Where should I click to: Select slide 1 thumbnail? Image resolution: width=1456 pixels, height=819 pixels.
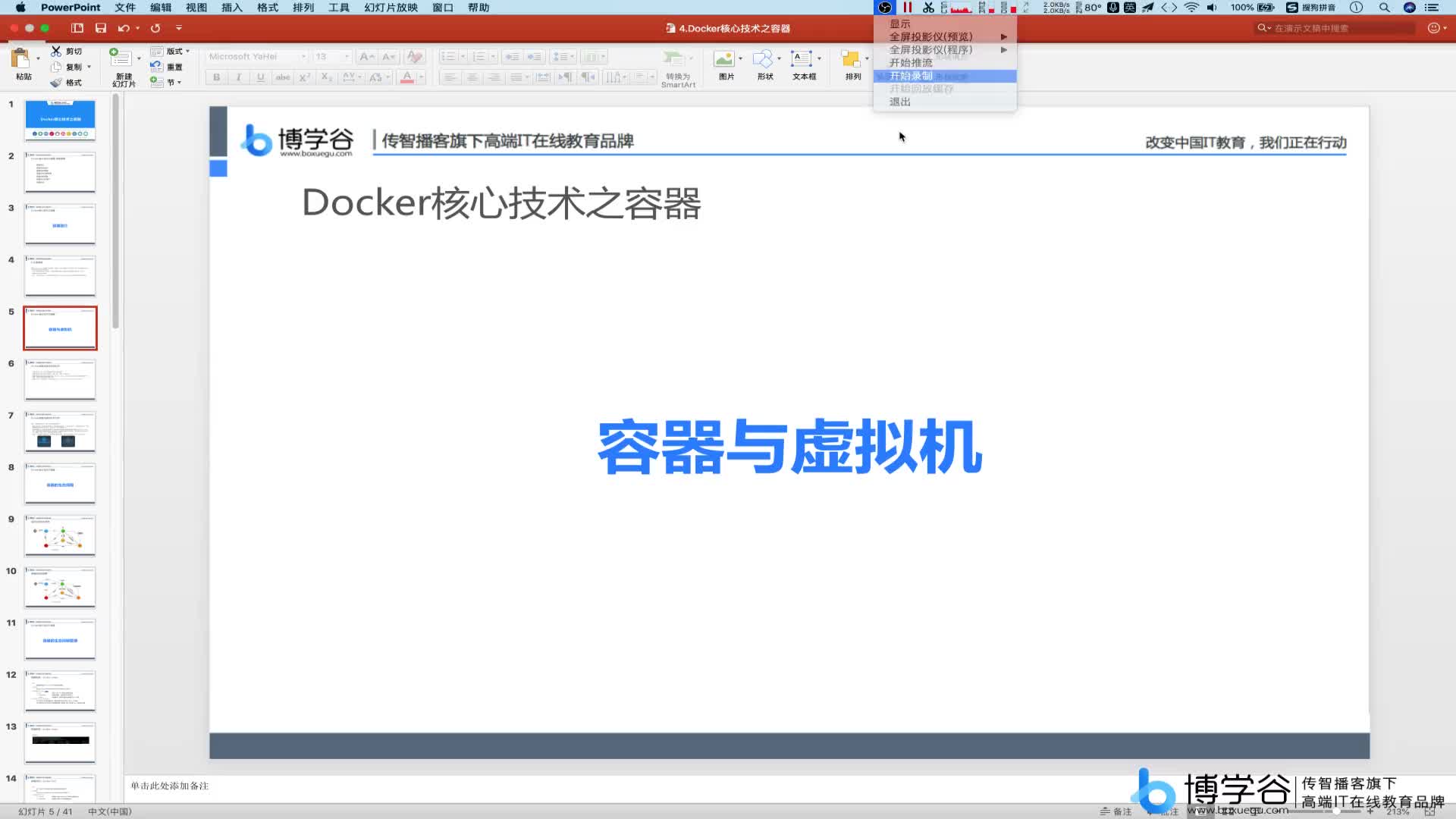[61, 121]
